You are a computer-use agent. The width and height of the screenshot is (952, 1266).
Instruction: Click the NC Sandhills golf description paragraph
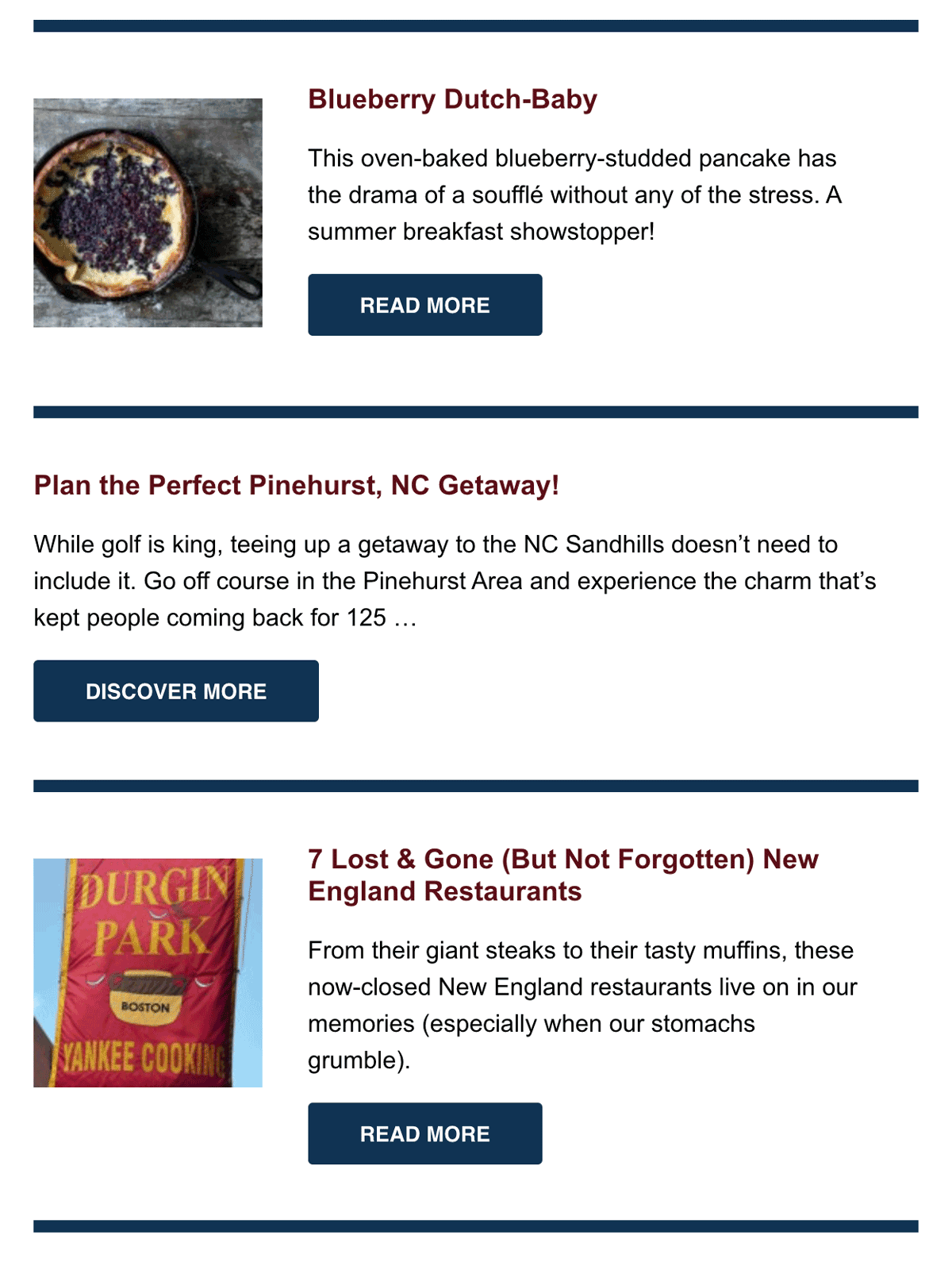455,581
